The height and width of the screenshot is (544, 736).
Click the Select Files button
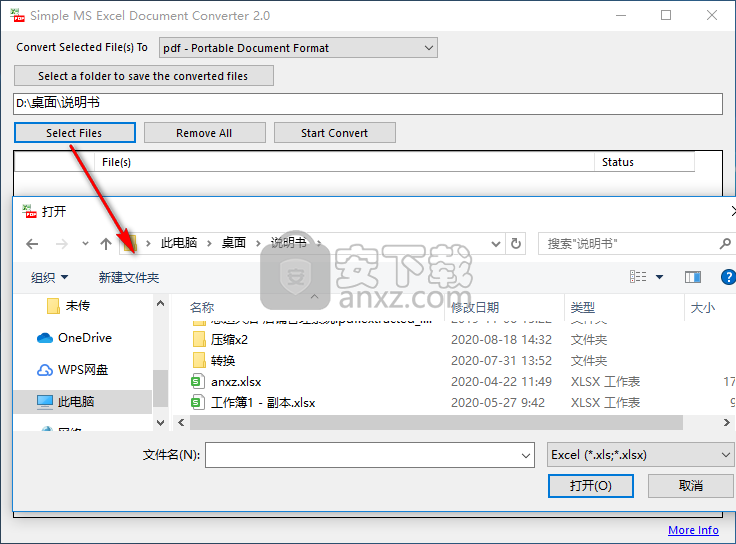(x=75, y=133)
